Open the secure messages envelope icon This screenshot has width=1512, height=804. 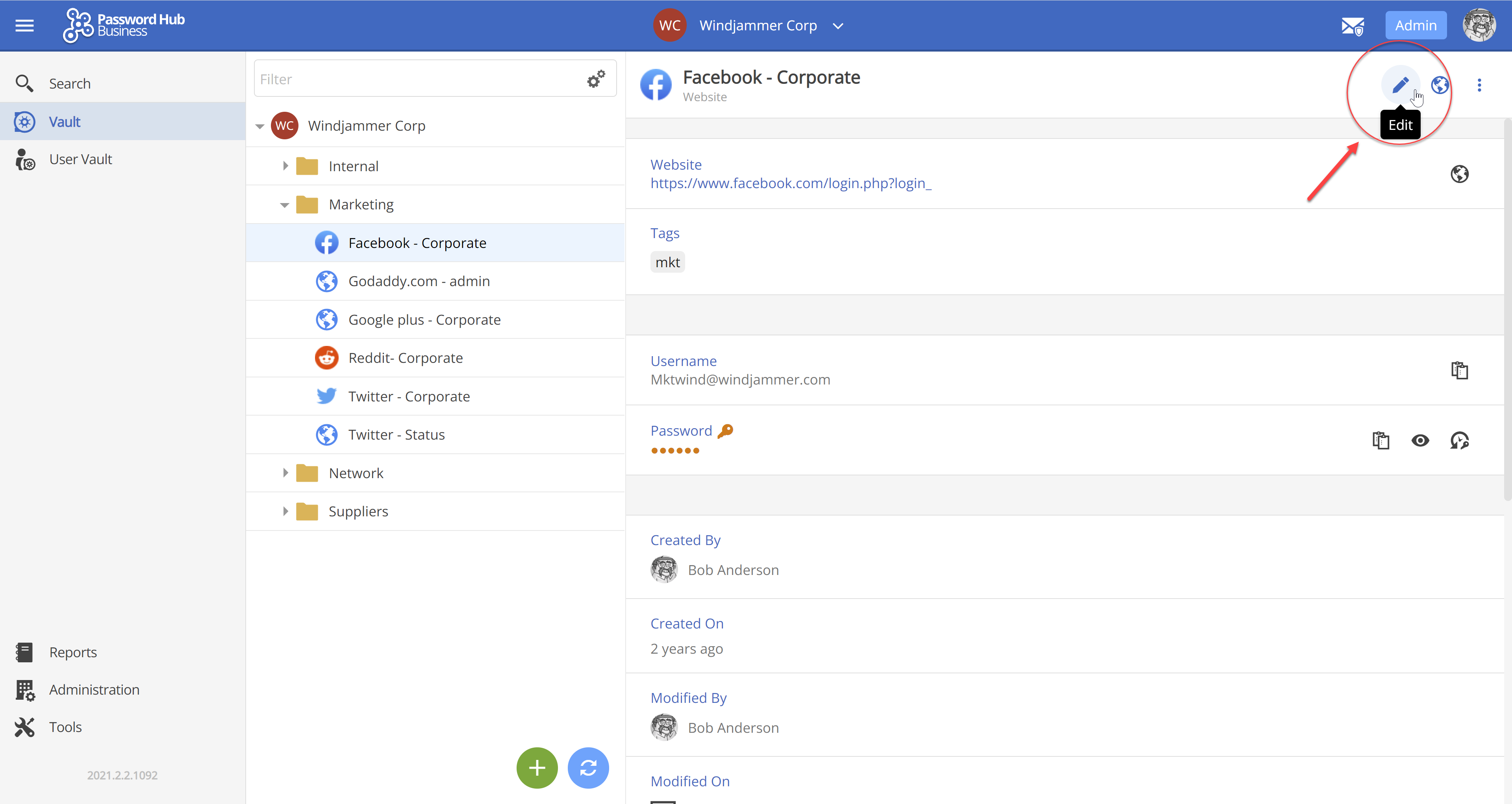[1353, 26]
